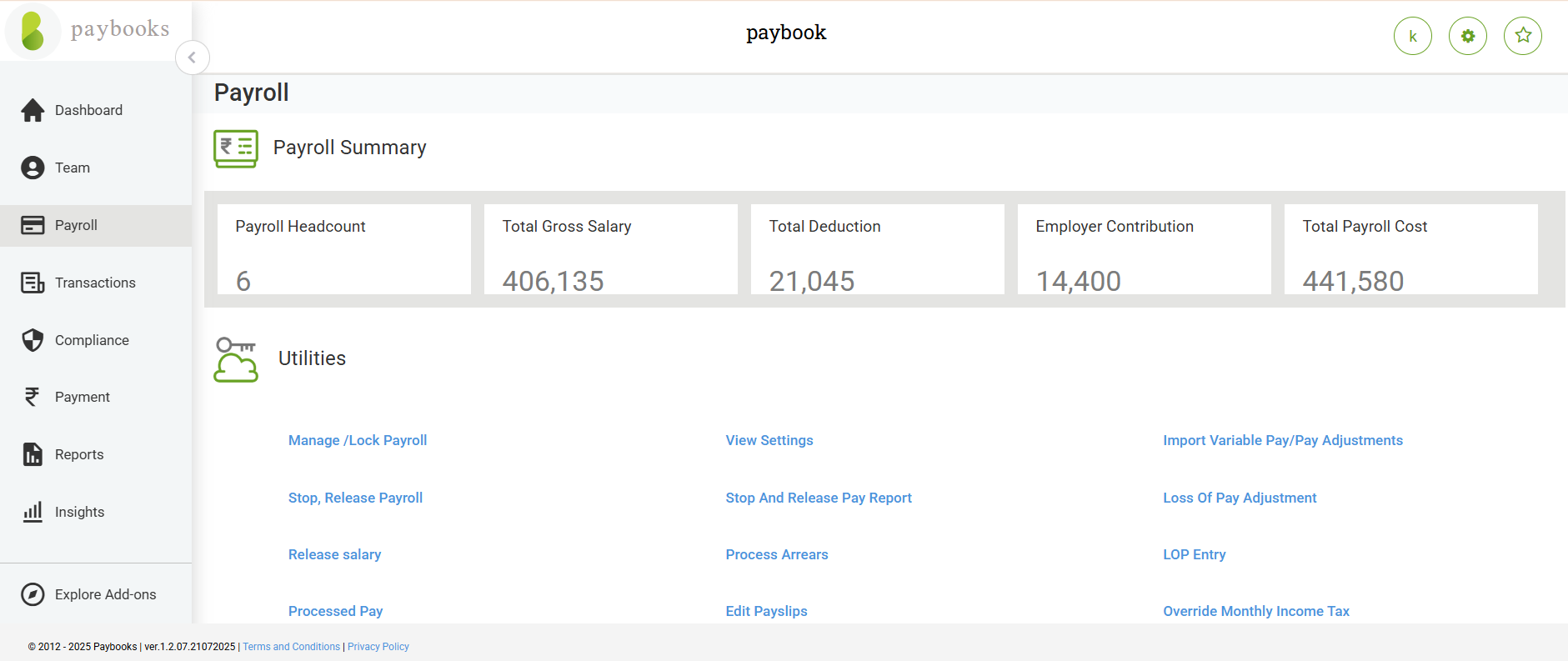Screen dimensions: 1568x661
Task: Open the Reports sidebar icon
Action: coord(33,454)
